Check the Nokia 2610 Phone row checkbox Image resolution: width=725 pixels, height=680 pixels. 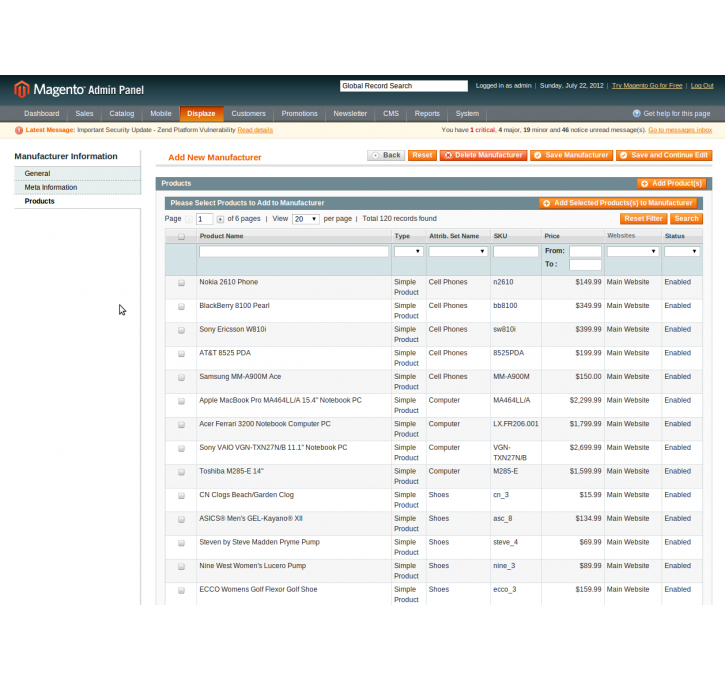(x=181, y=283)
